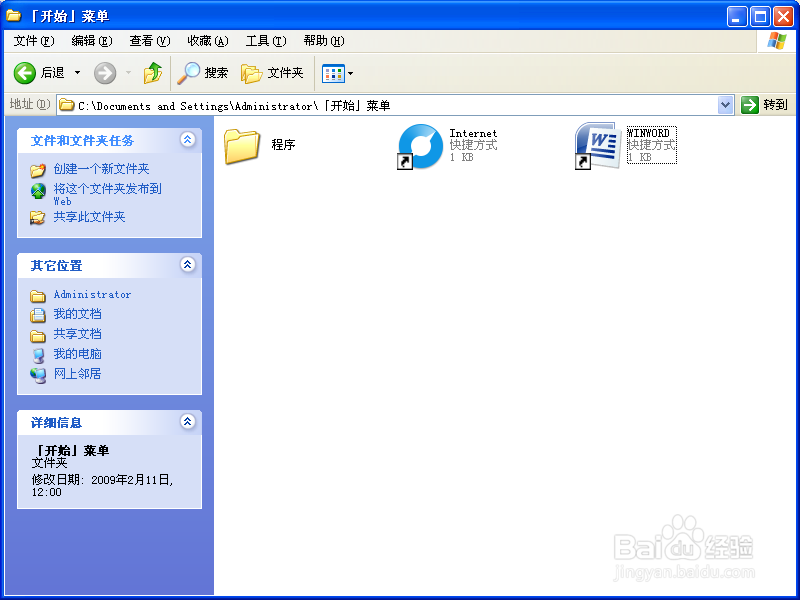800x600 pixels.
Task: Open the File (文件) menu
Action: (x=34, y=41)
